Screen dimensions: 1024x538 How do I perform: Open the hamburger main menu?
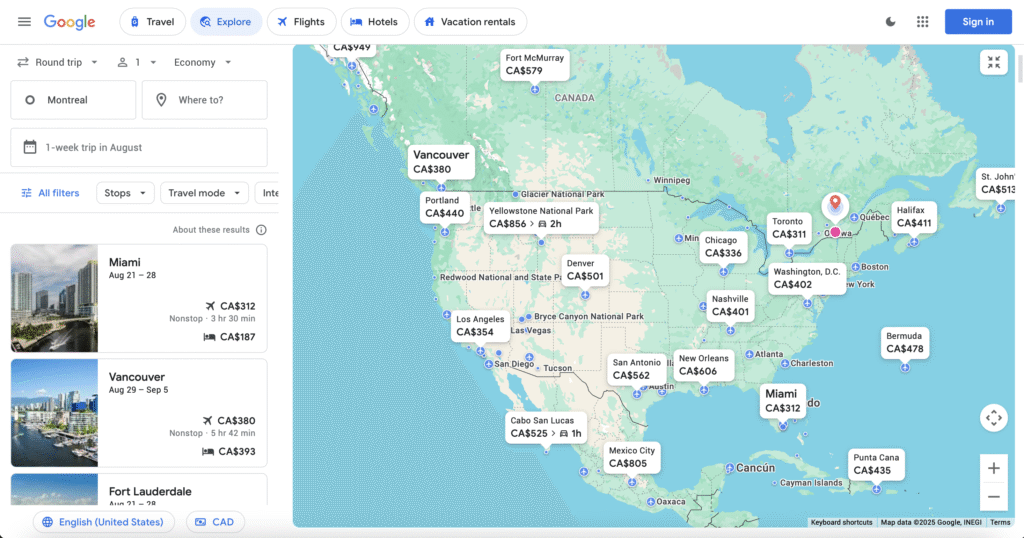tap(24, 22)
